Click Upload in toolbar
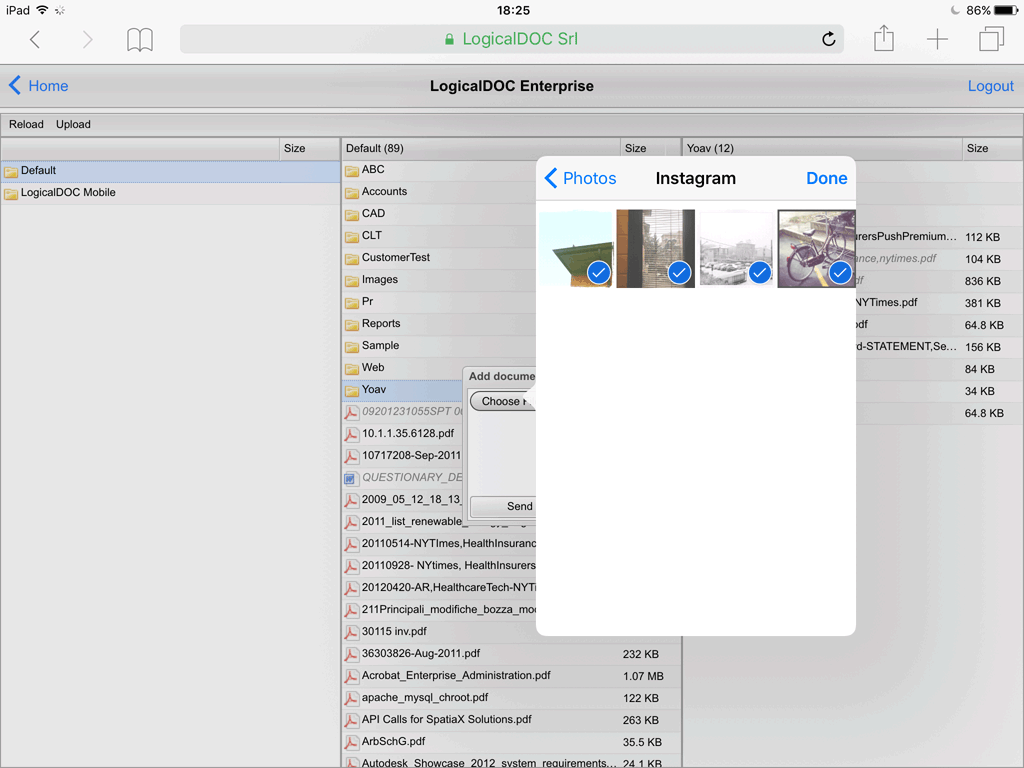This screenshot has height=768, width=1024. (73, 124)
